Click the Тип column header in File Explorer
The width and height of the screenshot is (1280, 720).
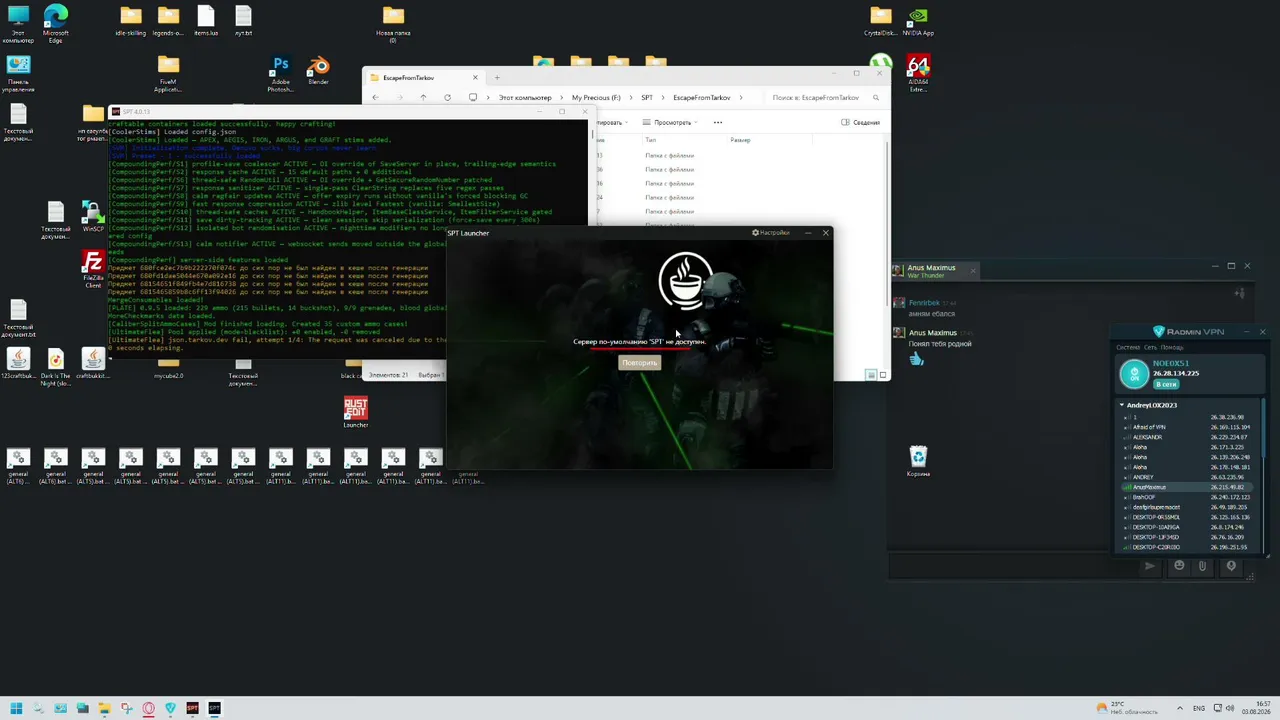(651, 140)
